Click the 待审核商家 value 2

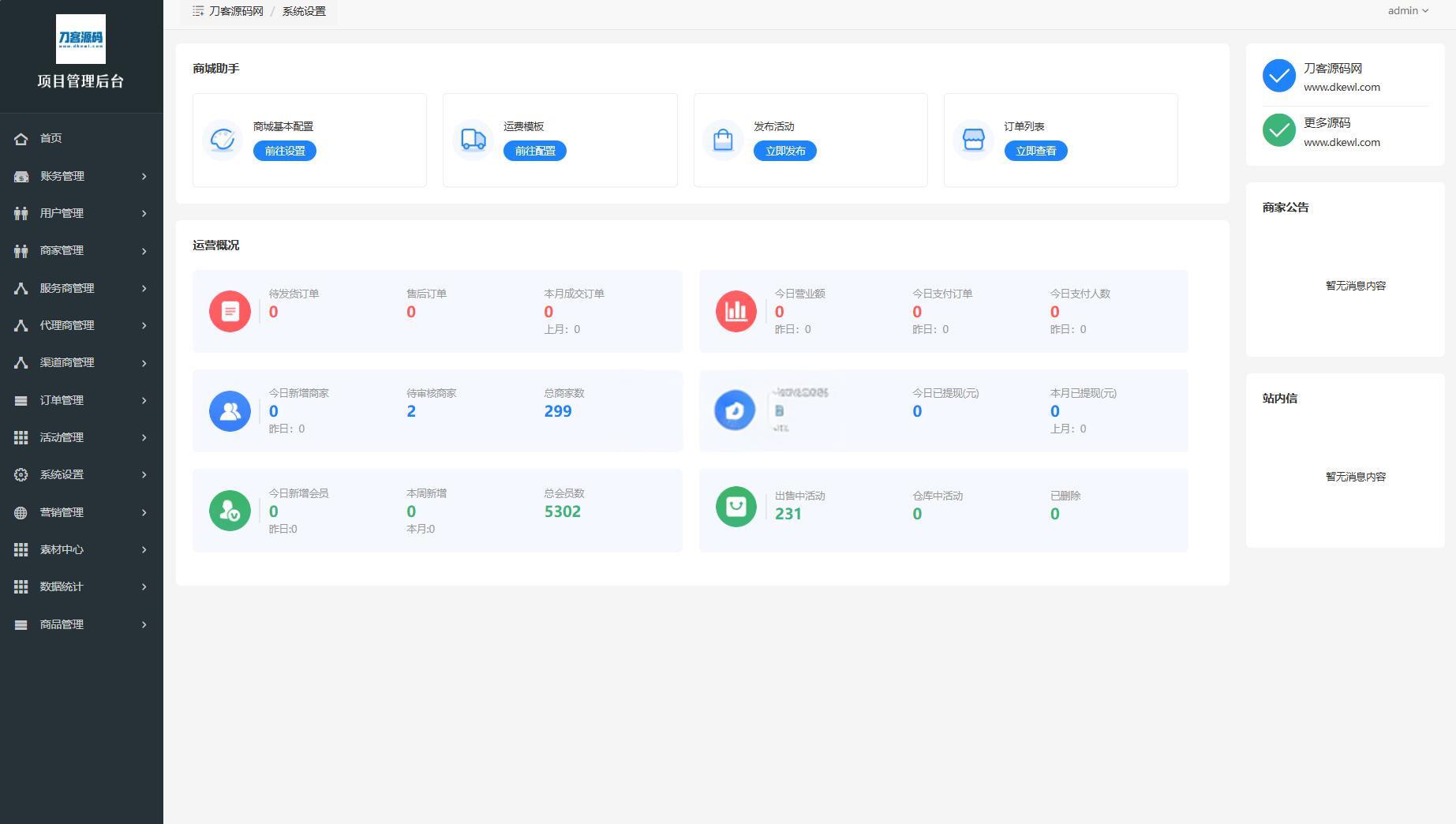tap(411, 411)
